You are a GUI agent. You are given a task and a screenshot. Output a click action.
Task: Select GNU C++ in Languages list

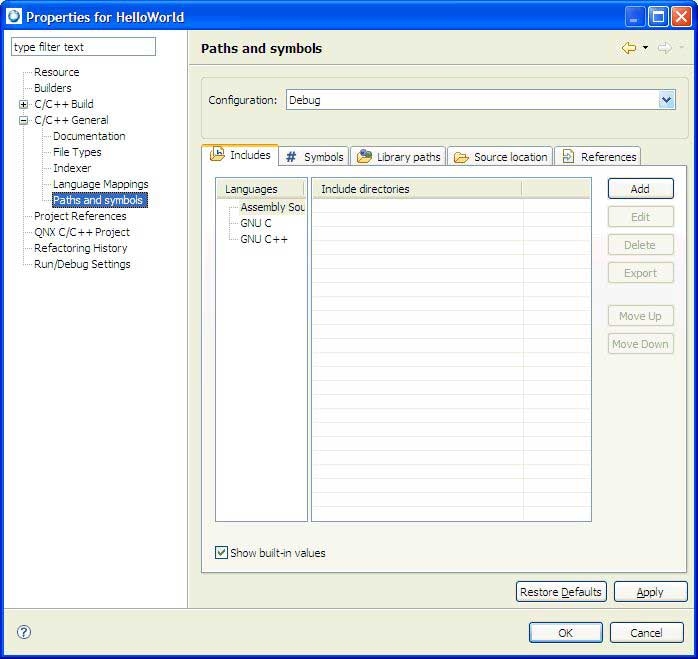pos(264,239)
